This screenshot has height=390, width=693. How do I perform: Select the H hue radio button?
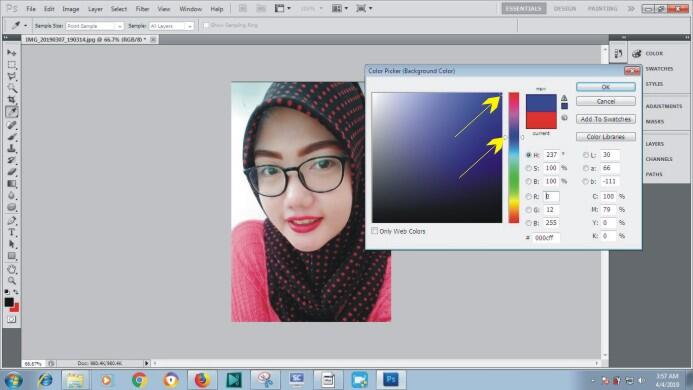[528, 155]
